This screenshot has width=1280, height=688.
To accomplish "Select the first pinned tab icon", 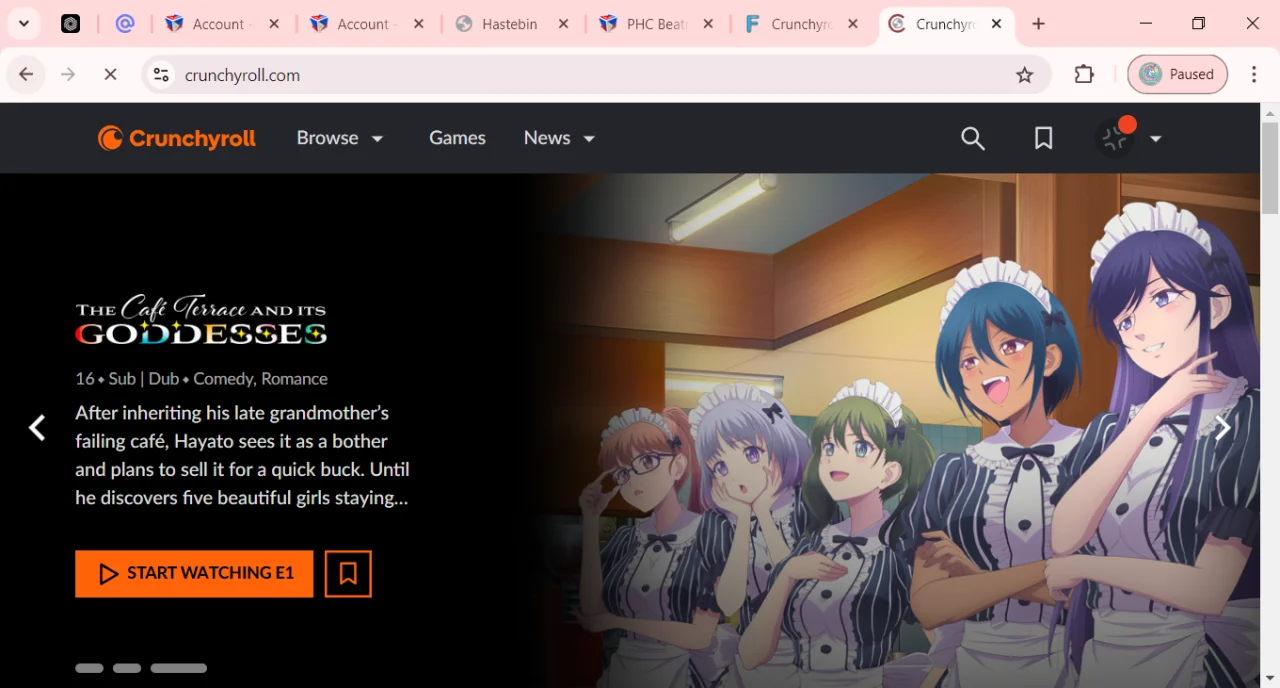I will pyautogui.click(x=70, y=24).
